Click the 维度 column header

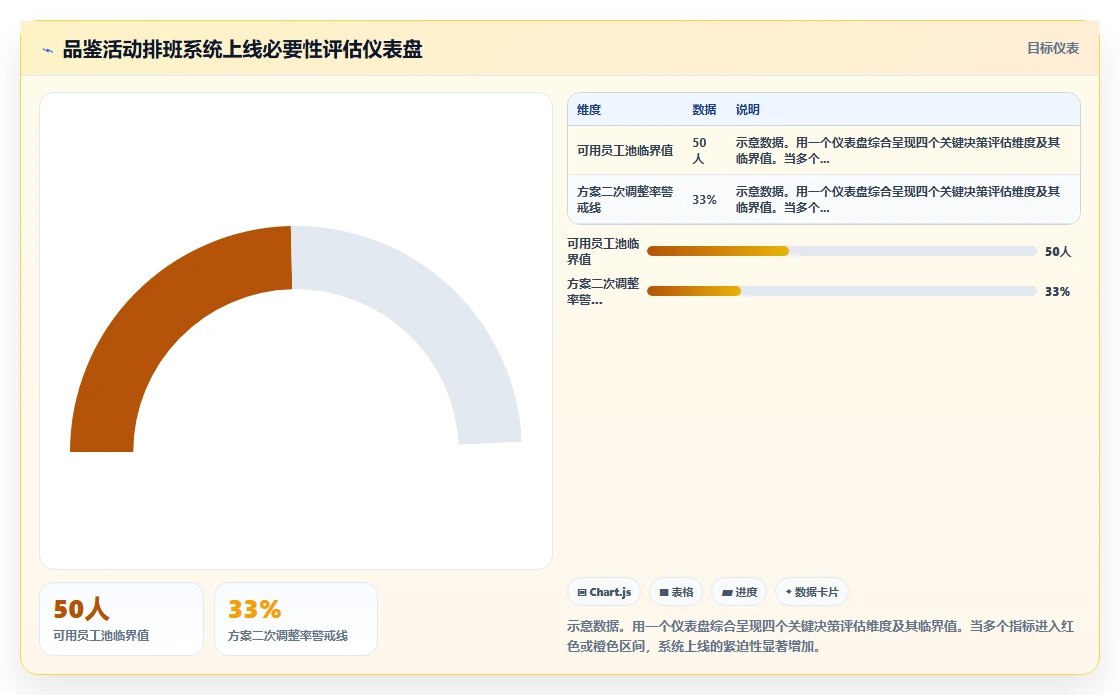coord(589,109)
